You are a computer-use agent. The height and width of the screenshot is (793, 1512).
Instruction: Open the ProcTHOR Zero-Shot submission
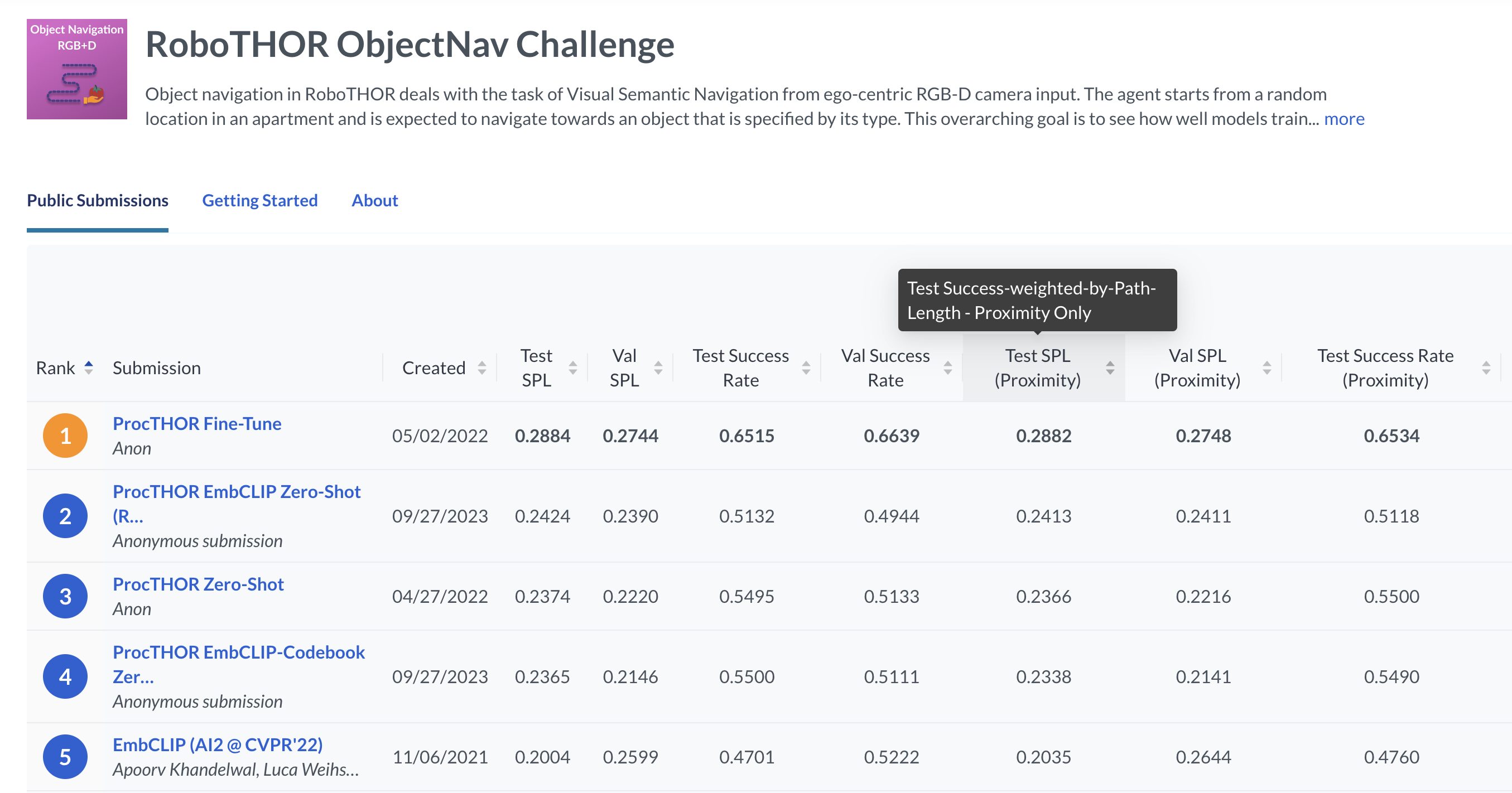pos(199,584)
